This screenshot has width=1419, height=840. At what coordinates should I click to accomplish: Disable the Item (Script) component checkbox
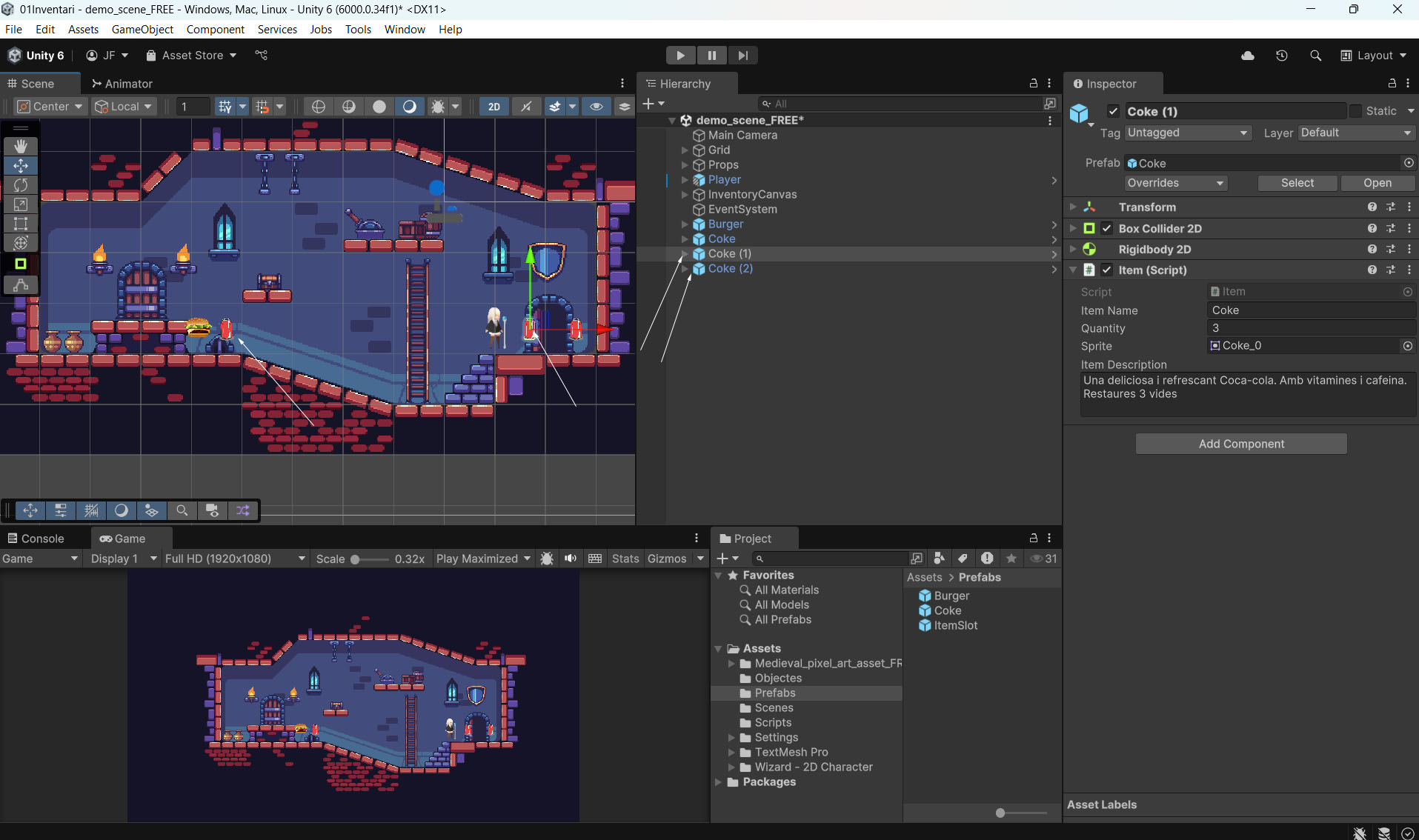[x=1107, y=270]
